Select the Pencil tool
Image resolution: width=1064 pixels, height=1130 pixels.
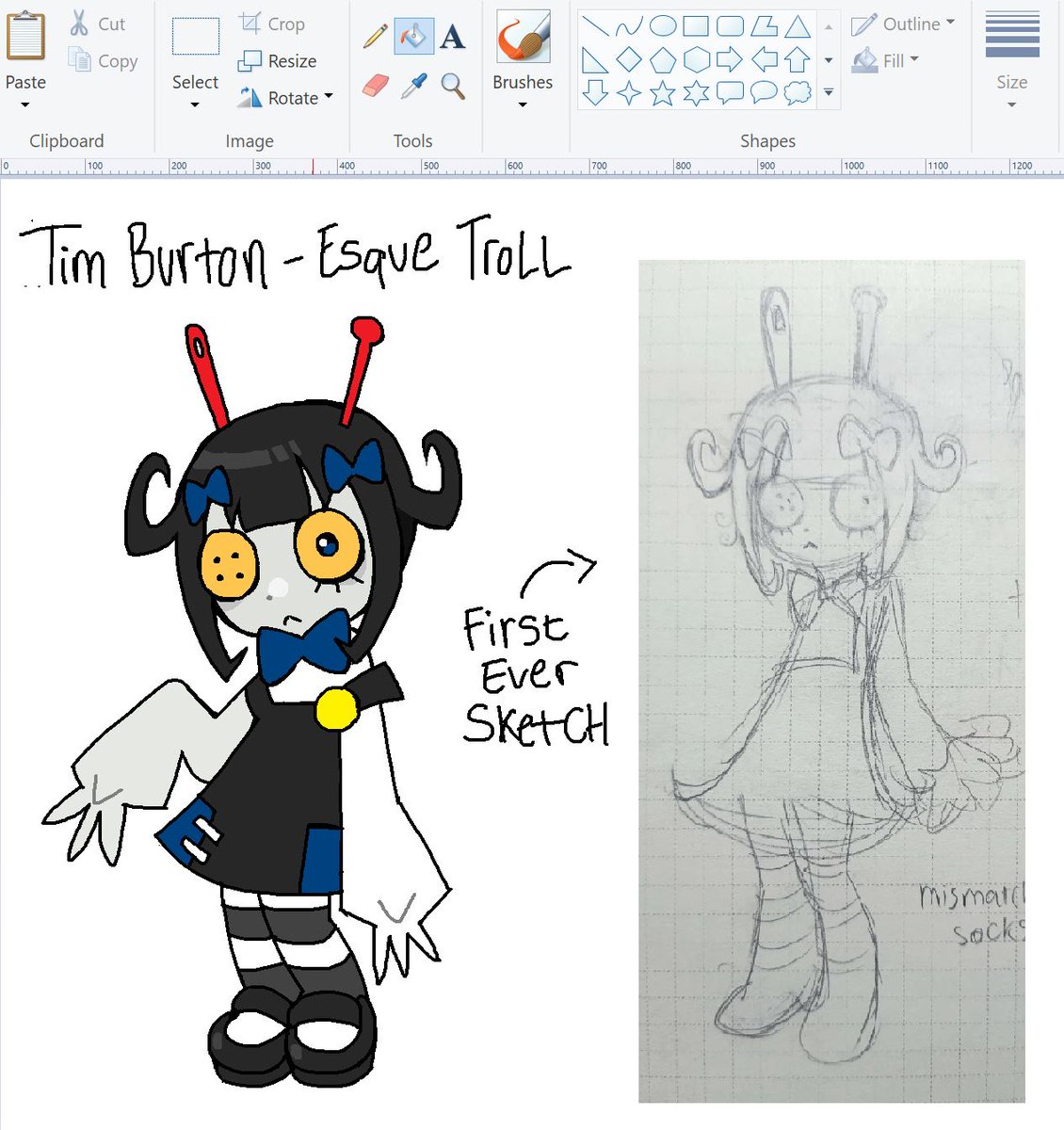click(375, 36)
